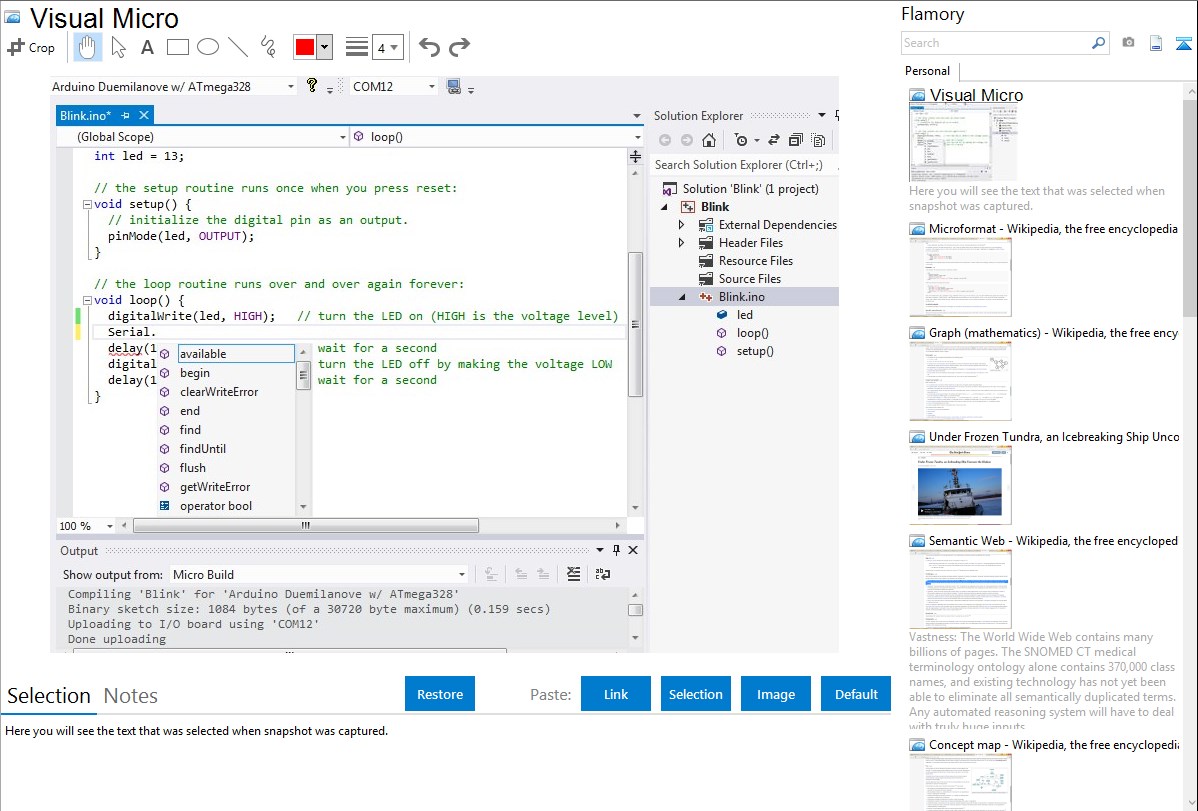Redo the last annotation
Screen dimensions: 1198x811
(459, 47)
